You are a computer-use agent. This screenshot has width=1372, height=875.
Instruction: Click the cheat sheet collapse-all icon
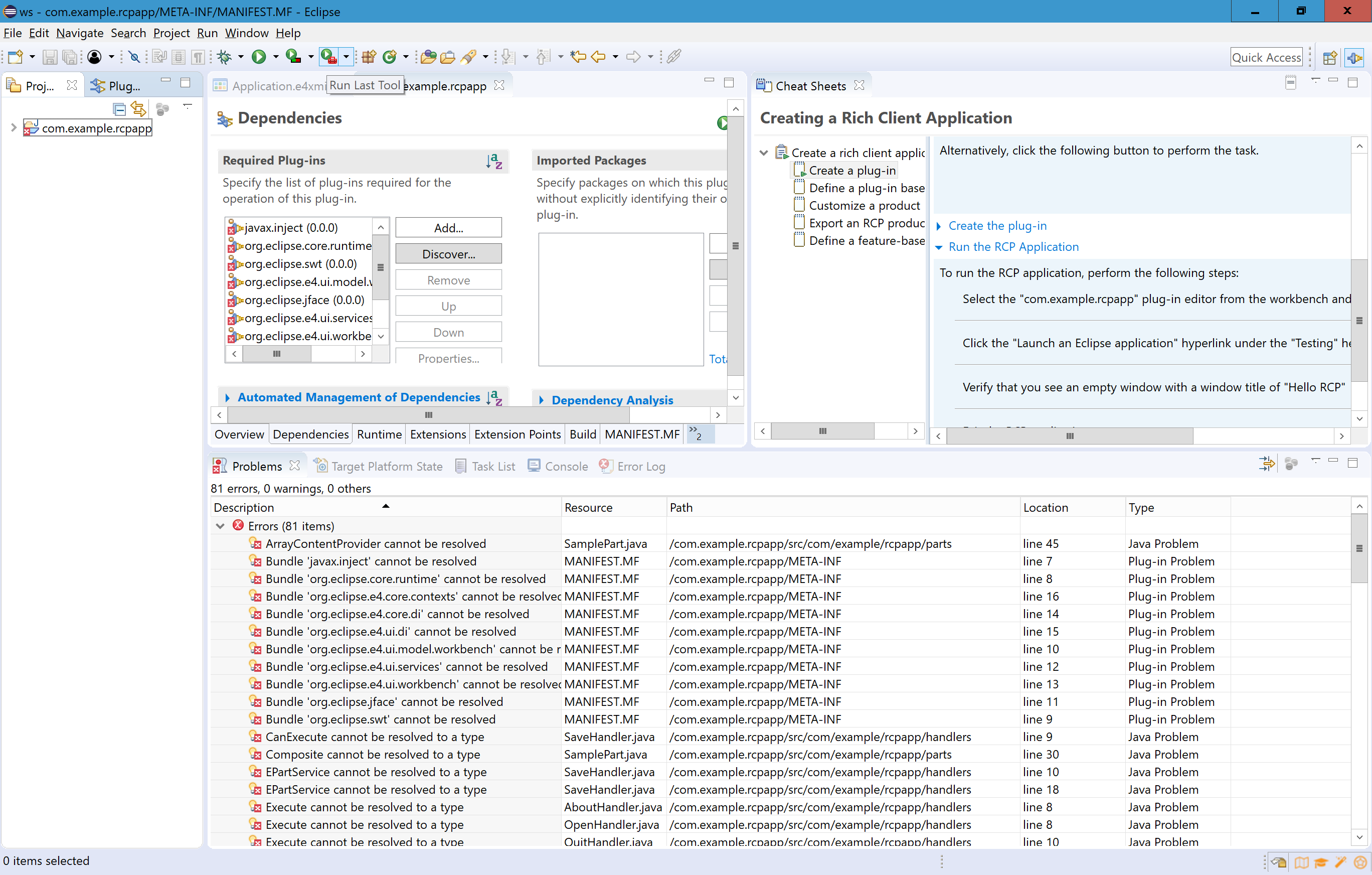(x=1291, y=83)
